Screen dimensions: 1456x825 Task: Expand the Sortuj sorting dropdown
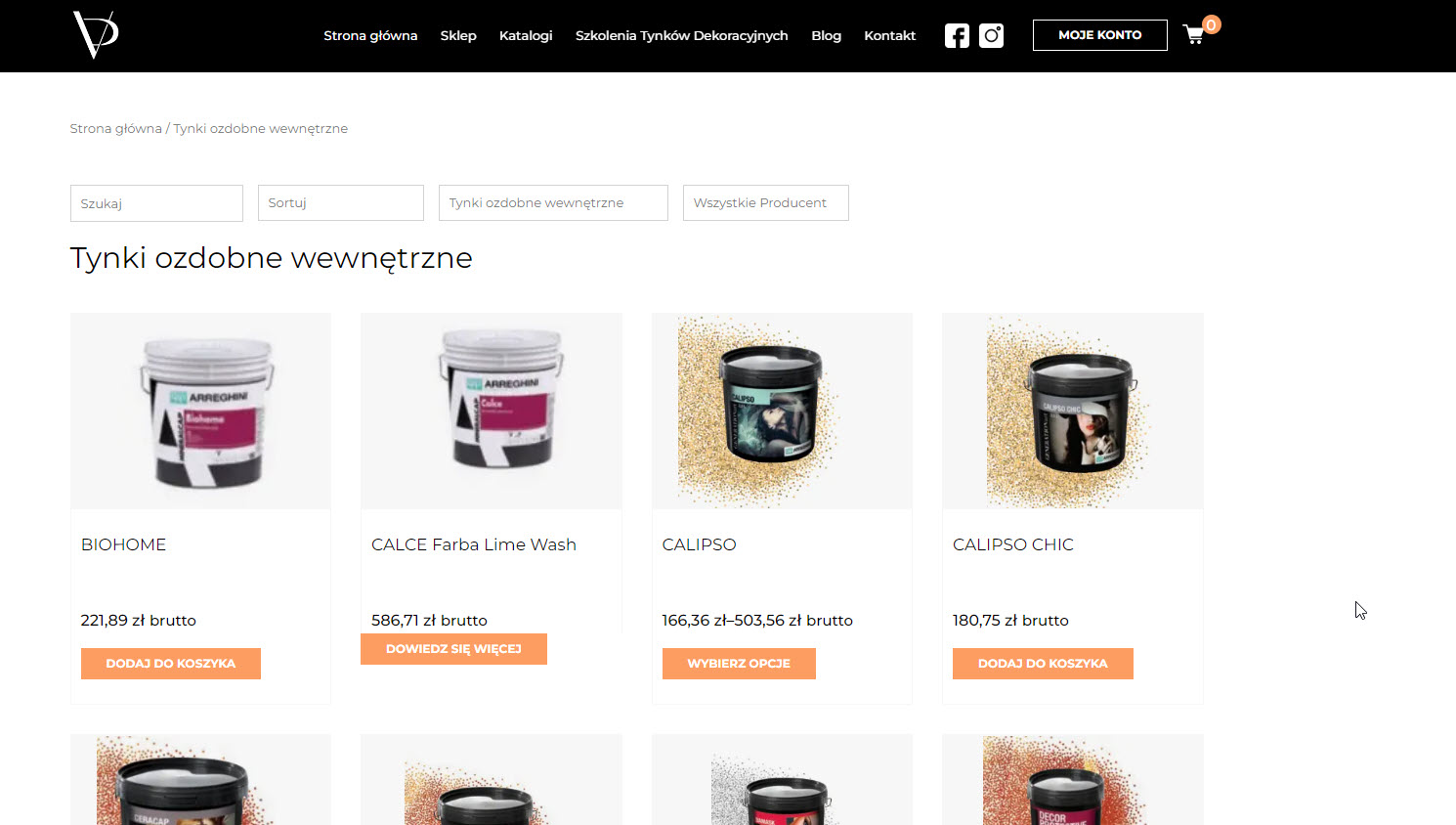coord(341,202)
